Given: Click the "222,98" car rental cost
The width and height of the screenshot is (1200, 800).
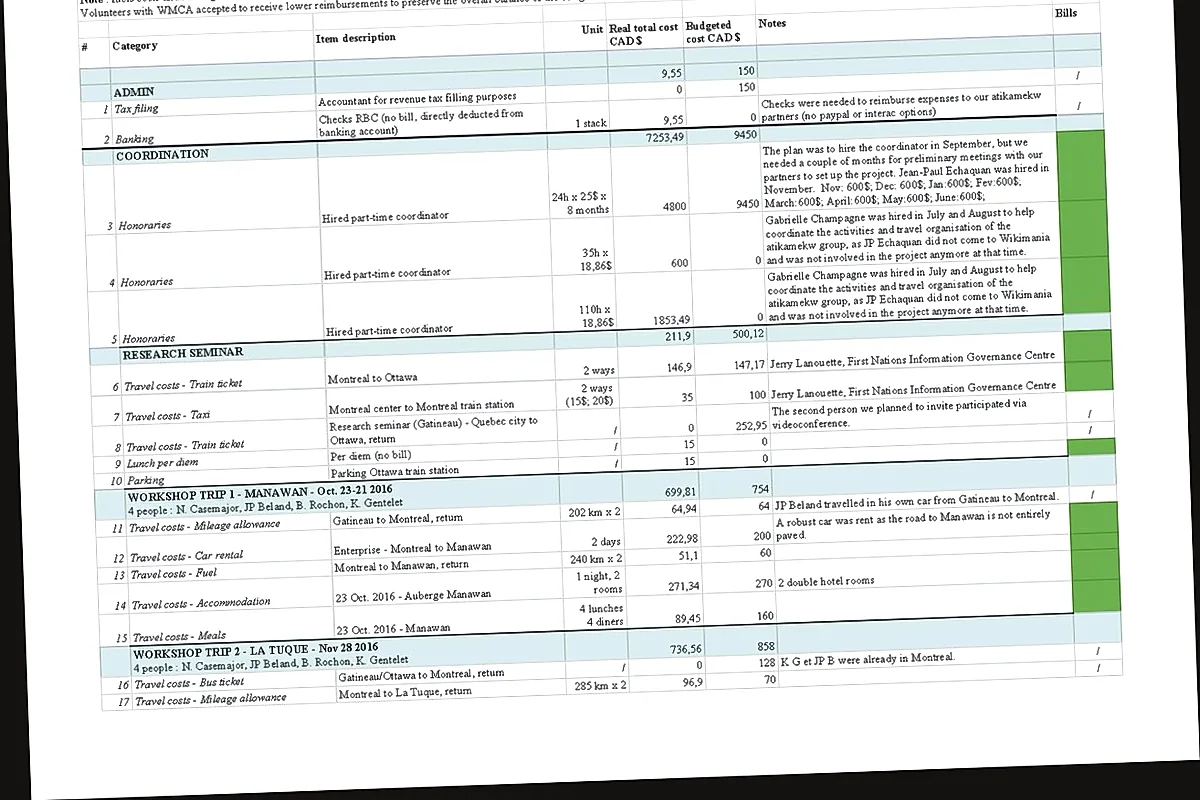Looking at the screenshot, I should click(x=682, y=539).
